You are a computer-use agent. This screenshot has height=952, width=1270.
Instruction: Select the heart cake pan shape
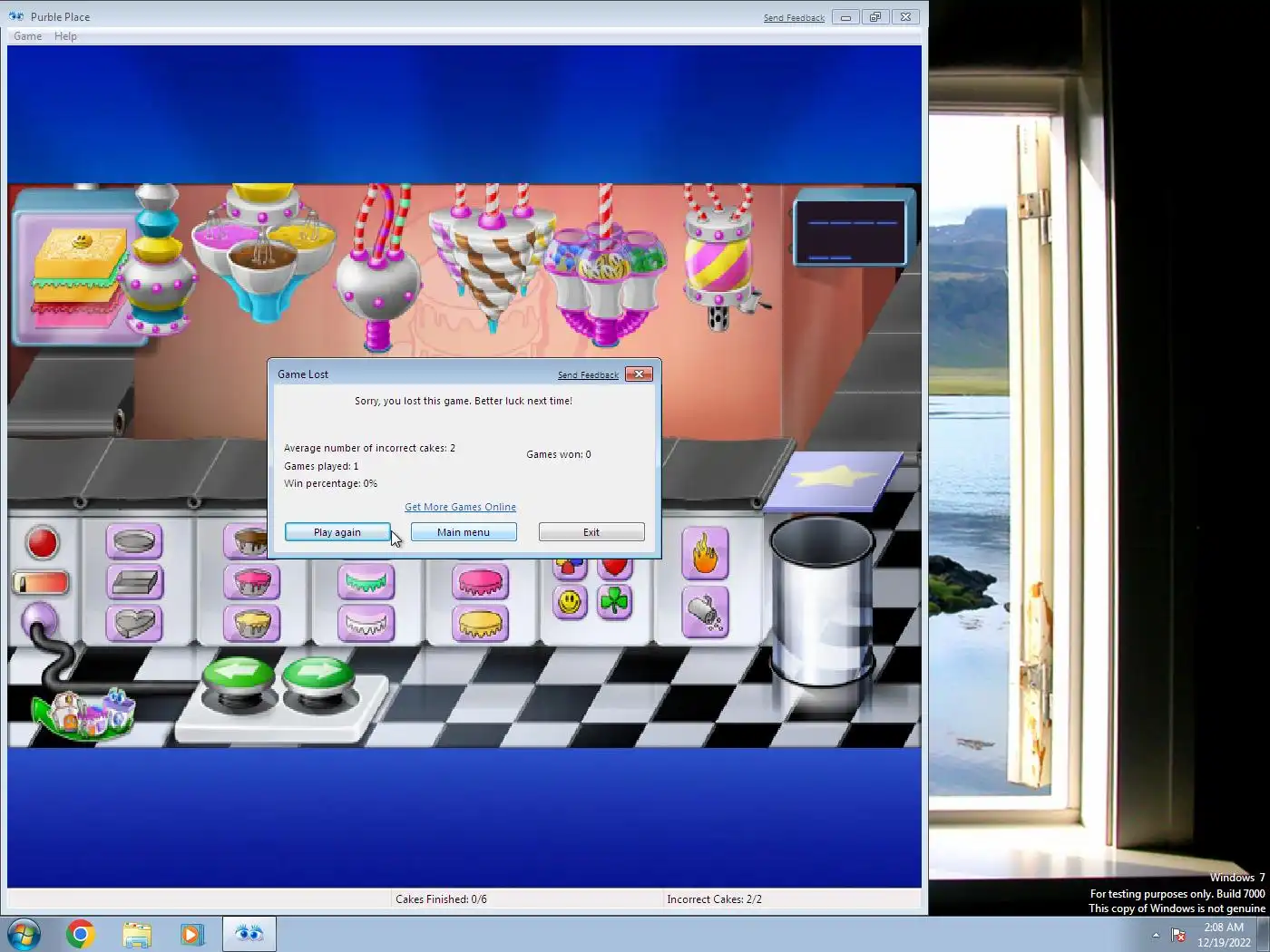134,624
